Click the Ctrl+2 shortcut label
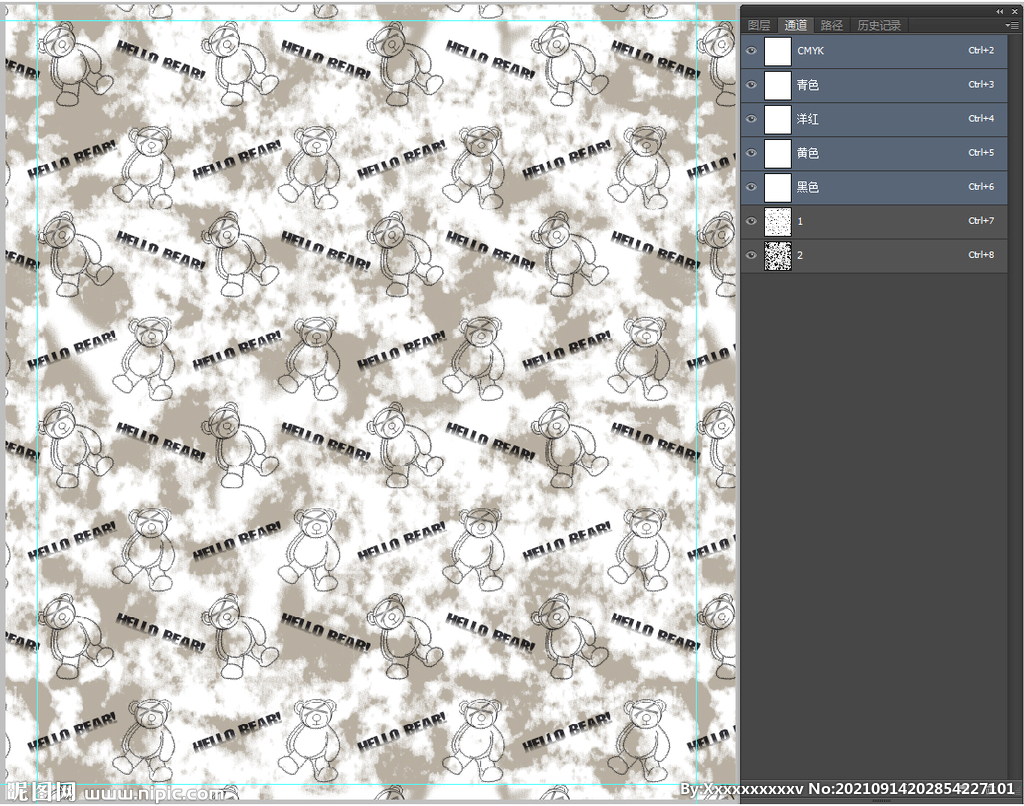Image resolution: width=1024 pixels, height=806 pixels. click(981, 50)
